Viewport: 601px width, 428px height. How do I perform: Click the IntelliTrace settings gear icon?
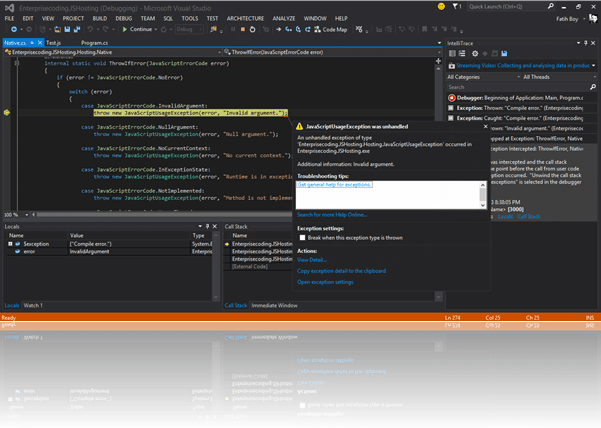point(475,54)
